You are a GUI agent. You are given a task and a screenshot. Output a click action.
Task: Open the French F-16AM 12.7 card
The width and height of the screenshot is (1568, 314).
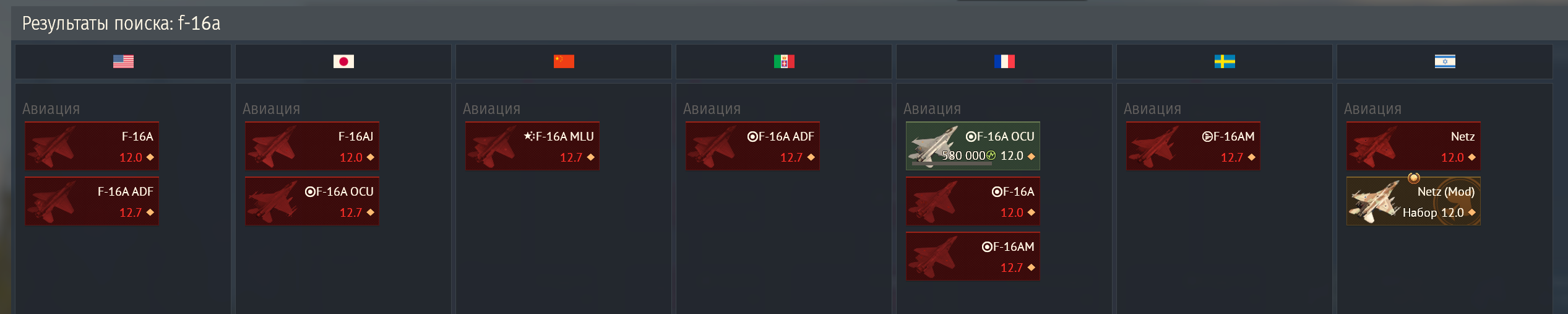[x=973, y=256]
